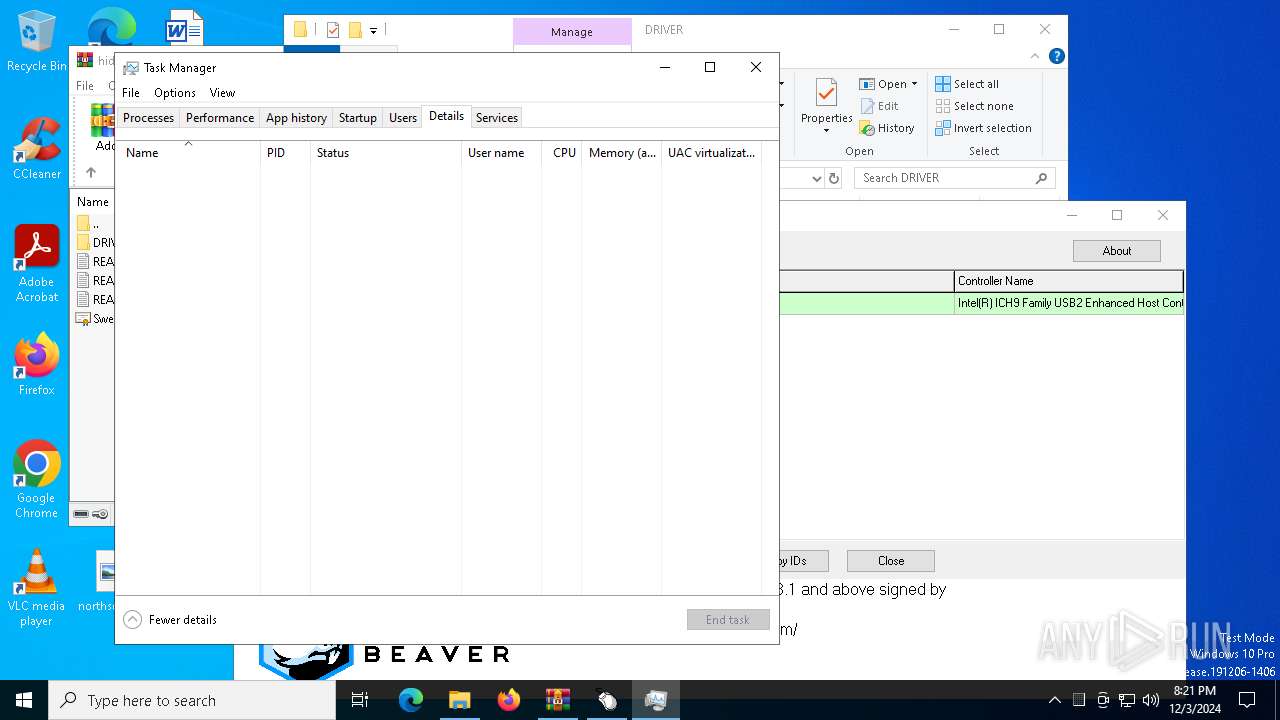Click the network icon in system tray

point(1127,700)
